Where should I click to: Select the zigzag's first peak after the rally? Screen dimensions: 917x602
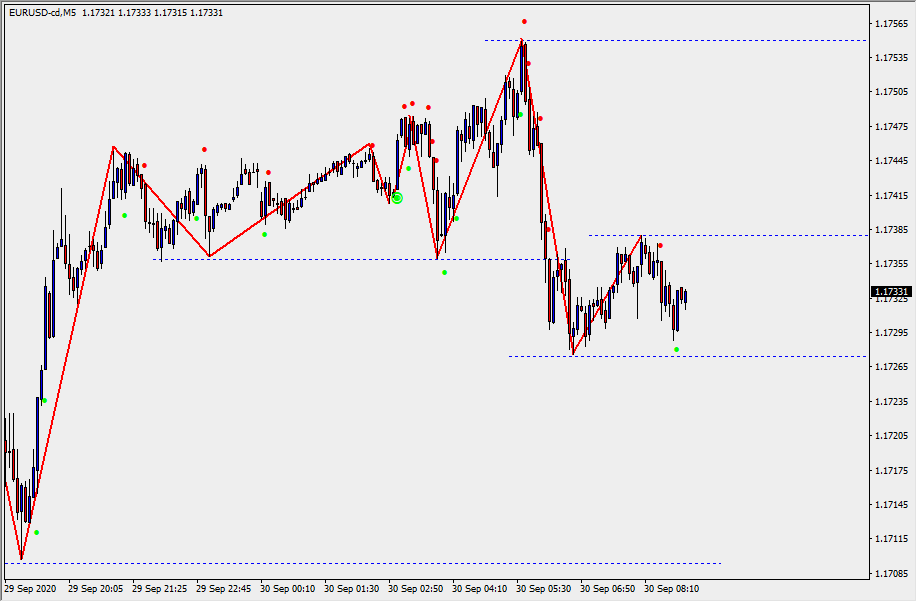(113, 147)
